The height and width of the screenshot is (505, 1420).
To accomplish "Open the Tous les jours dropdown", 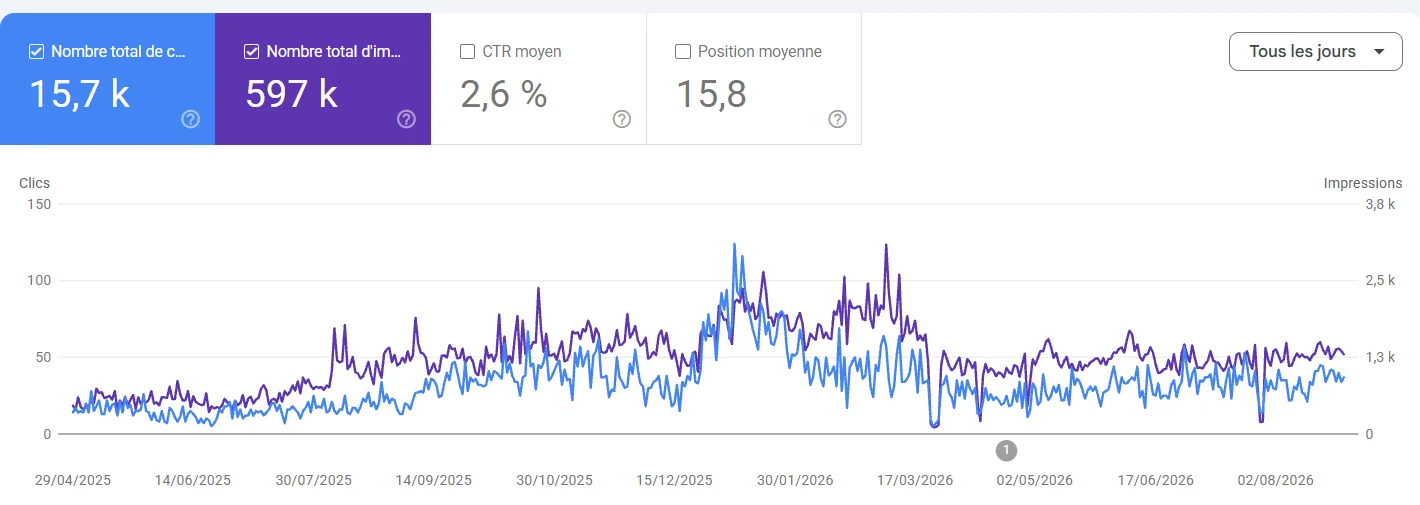I will pos(1316,52).
